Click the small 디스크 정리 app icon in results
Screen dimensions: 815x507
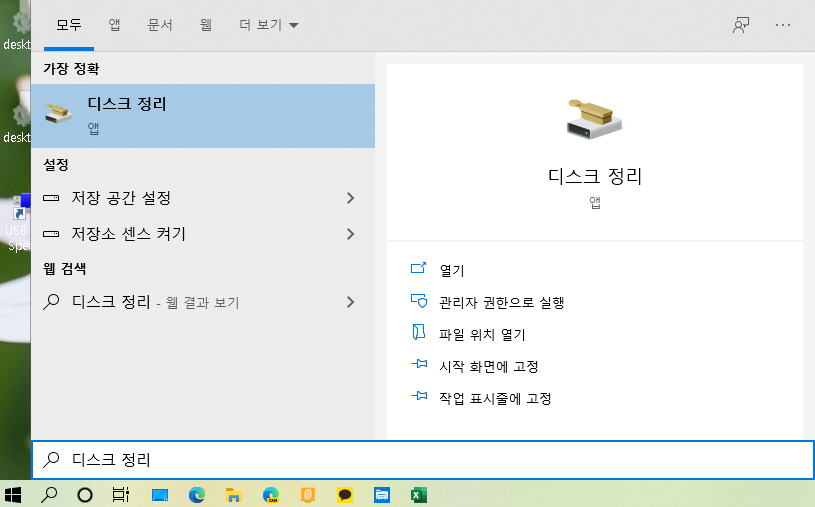point(58,113)
